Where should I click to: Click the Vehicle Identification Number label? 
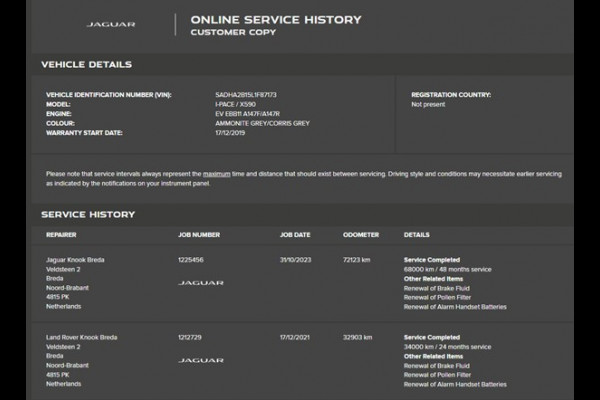tap(109, 95)
